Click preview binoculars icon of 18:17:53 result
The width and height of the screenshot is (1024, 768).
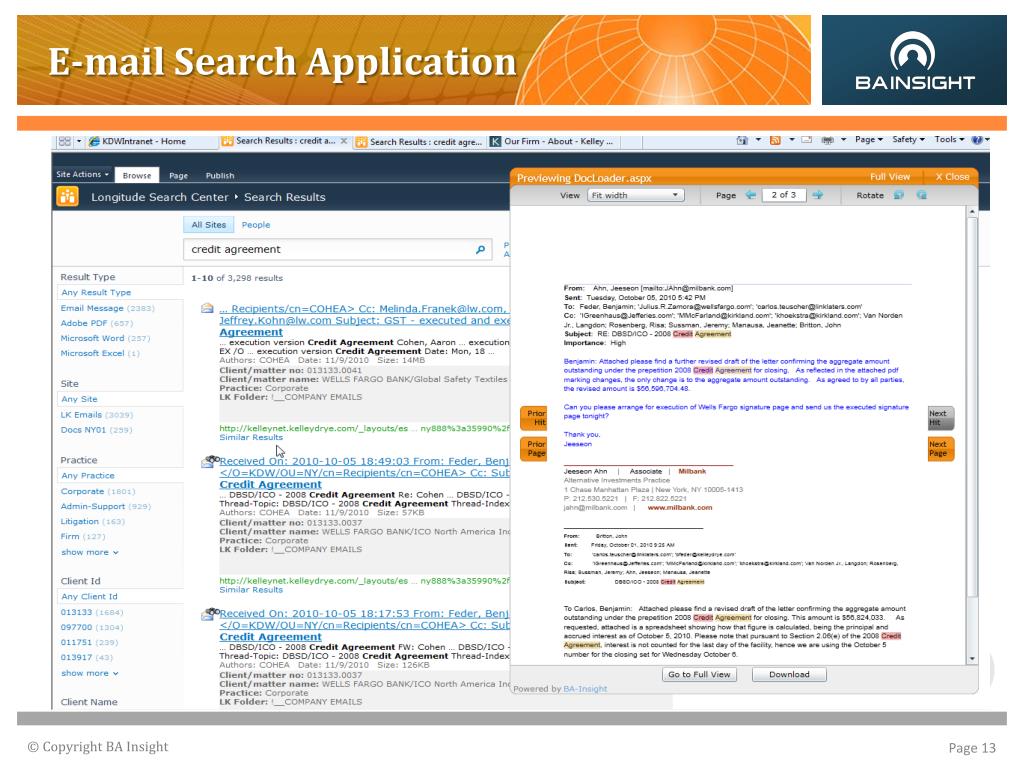coord(210,614)
